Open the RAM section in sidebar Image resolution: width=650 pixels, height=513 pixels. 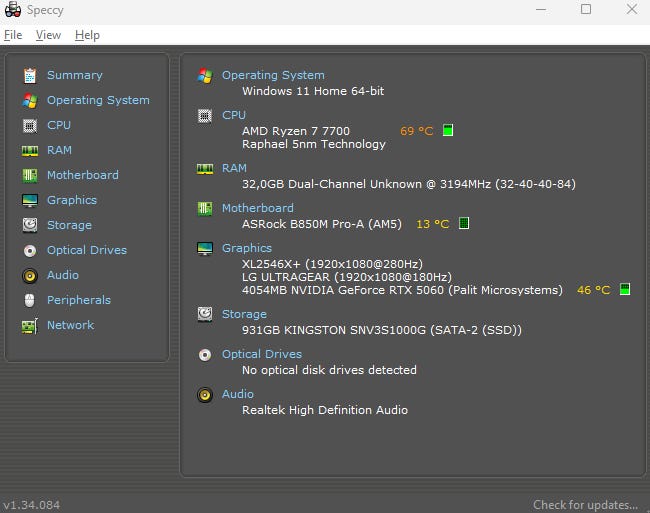coord(59,150)
